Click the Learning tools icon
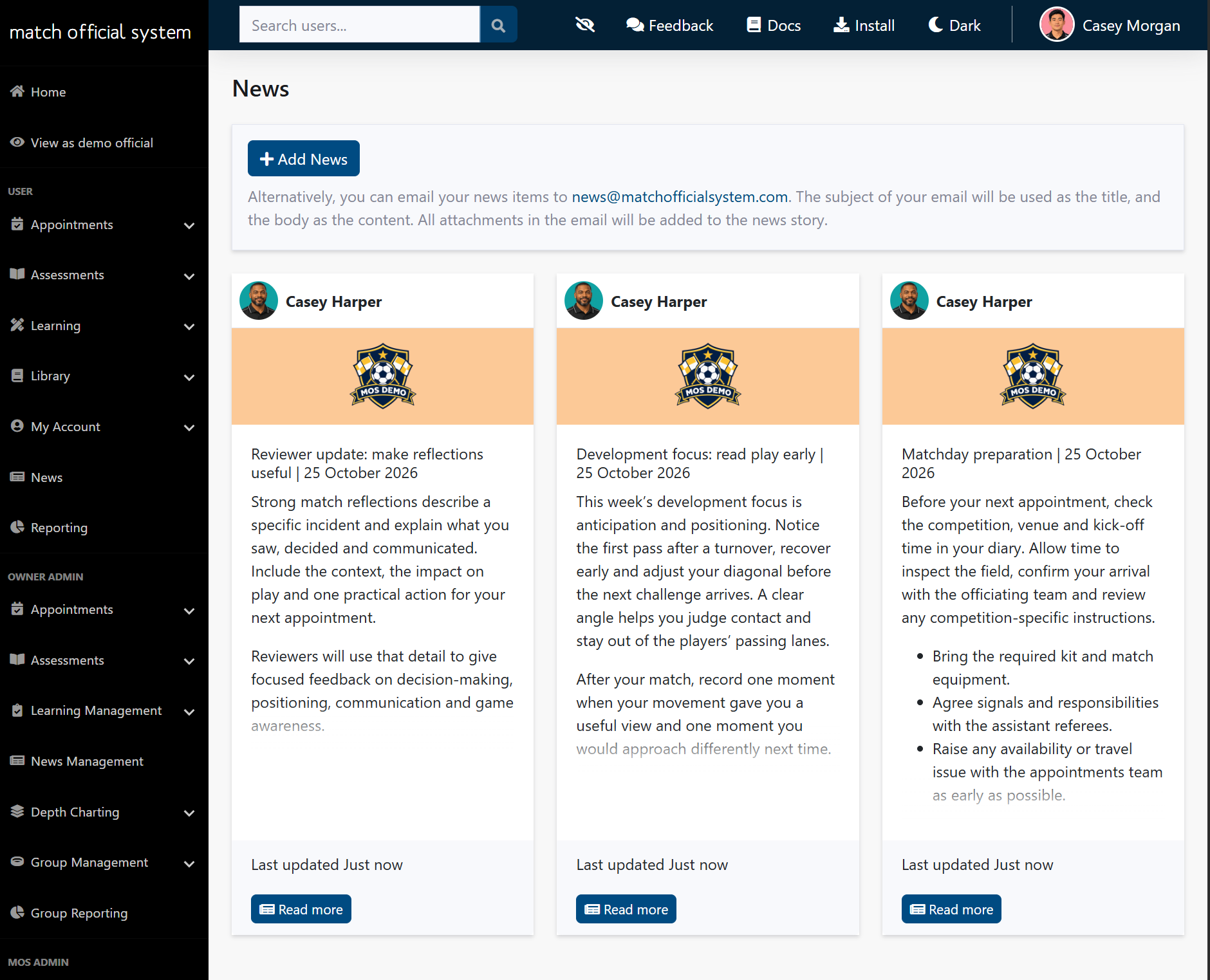Image resolution: width=1210 pixels, height=980 pixels. 17,325
